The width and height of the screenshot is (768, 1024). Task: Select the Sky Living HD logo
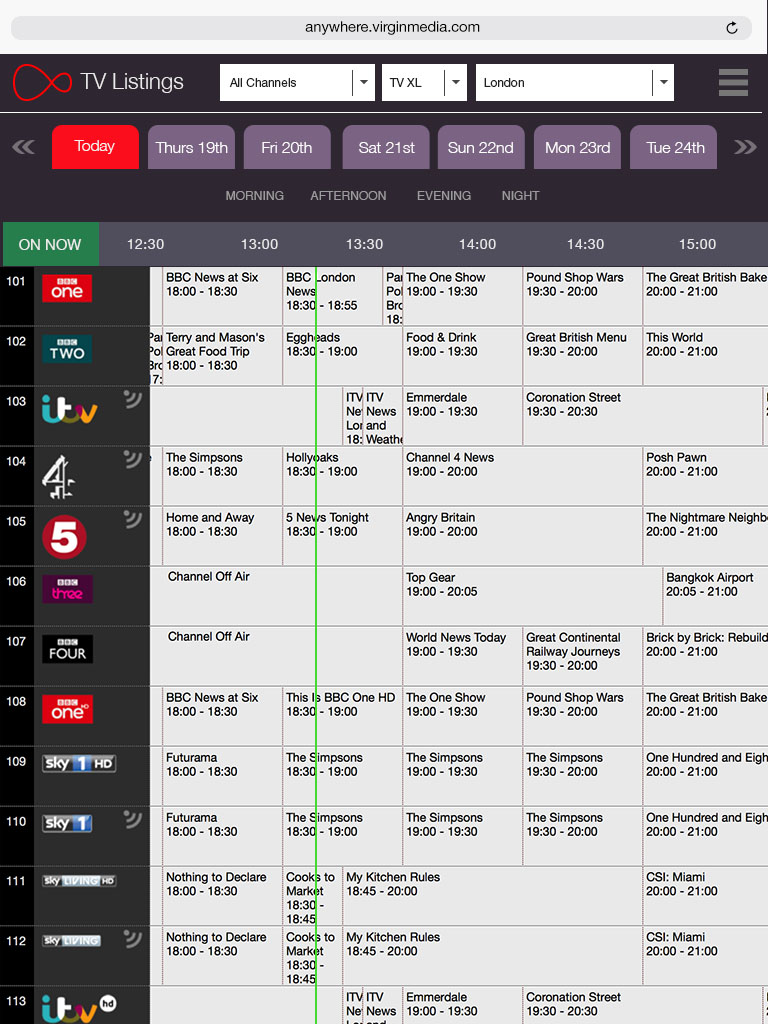point(79,881)
